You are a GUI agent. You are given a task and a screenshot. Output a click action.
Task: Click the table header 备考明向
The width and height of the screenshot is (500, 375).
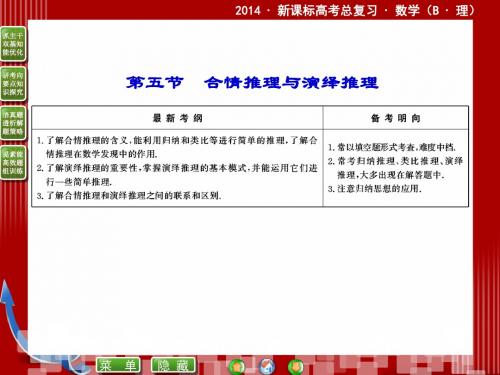[396, 118]
